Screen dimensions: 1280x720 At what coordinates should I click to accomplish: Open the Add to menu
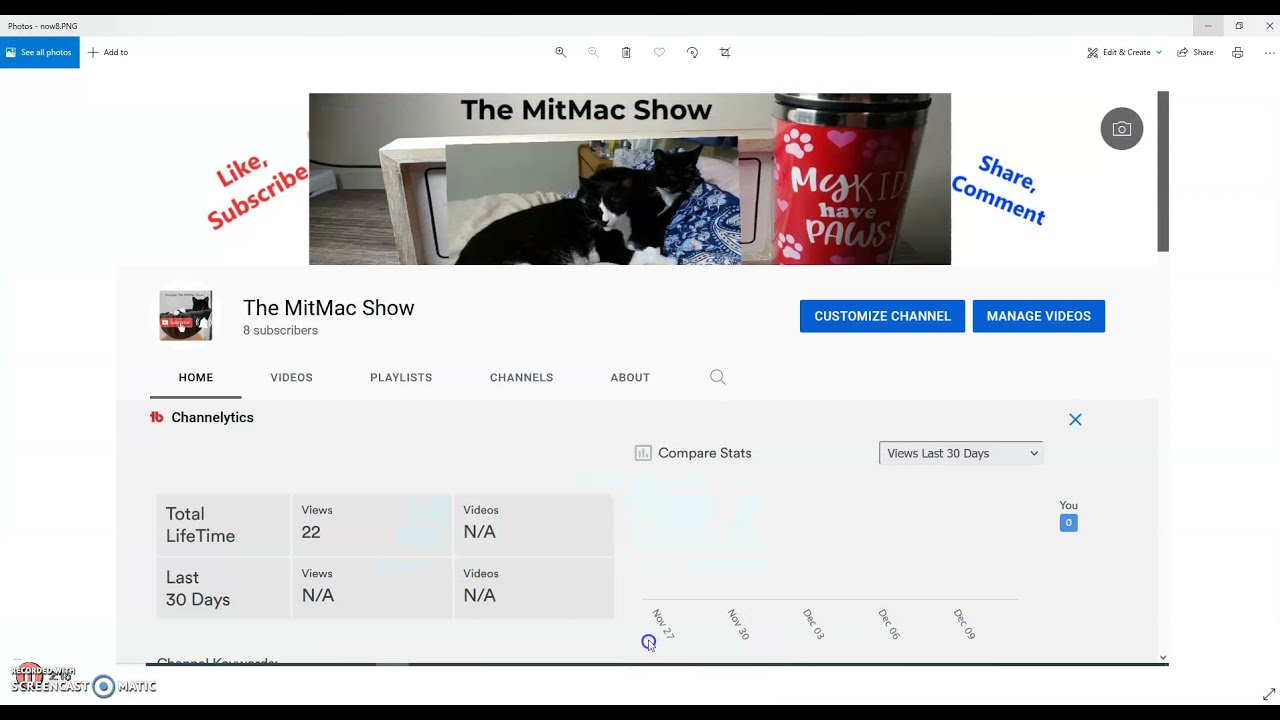click(108, 52)
